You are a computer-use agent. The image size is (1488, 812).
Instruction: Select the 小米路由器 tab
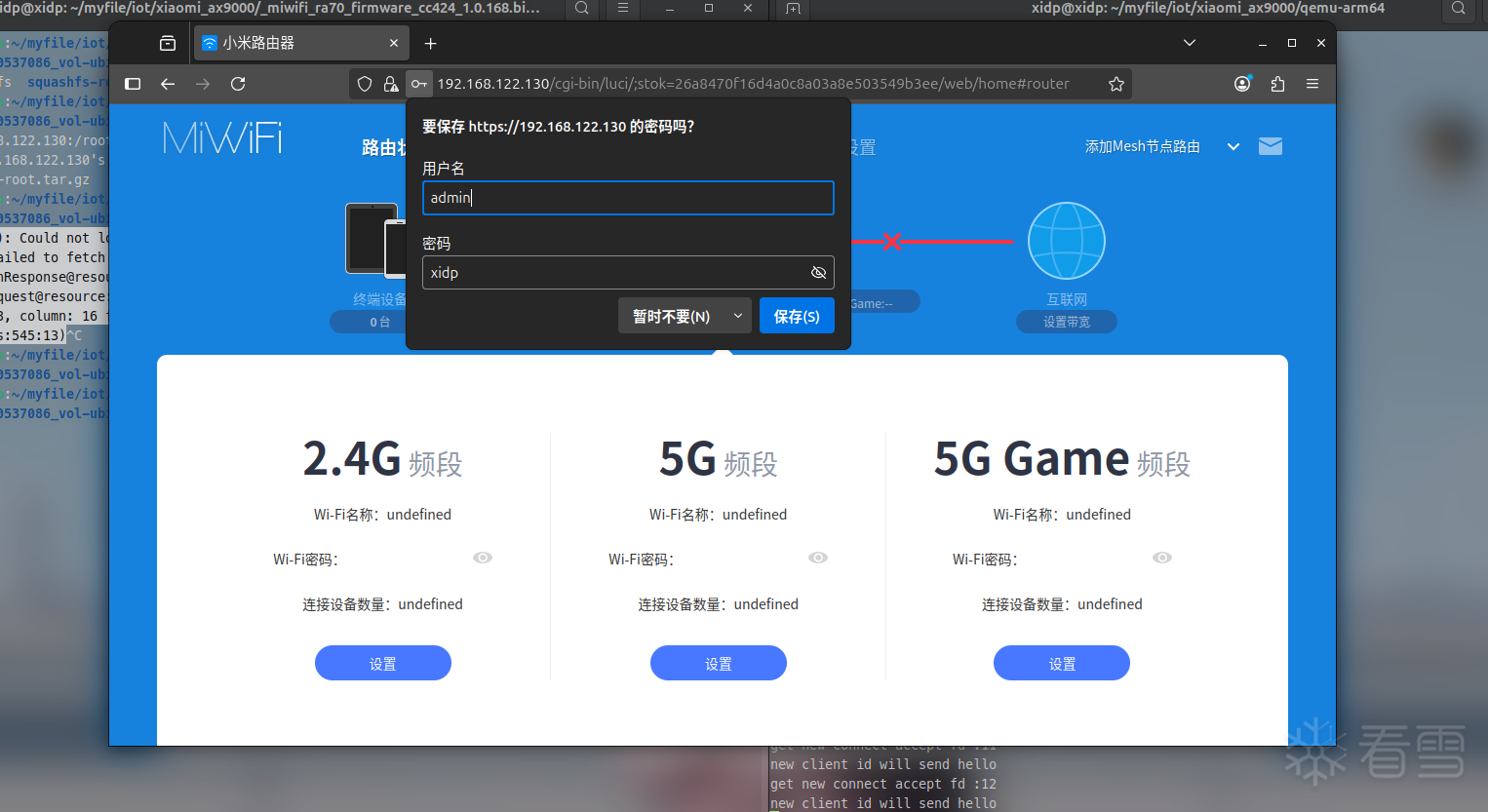point(301,43)
